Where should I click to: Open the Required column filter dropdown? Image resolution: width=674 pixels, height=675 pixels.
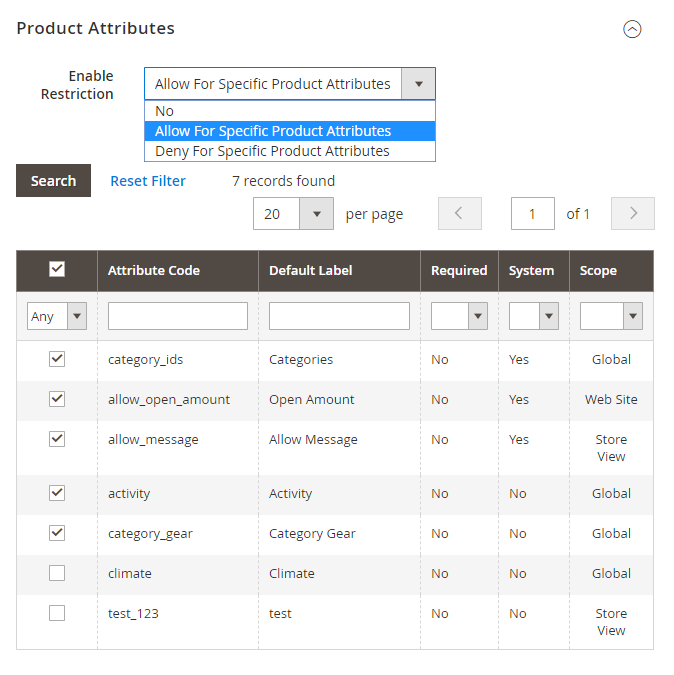pos(458,316)
